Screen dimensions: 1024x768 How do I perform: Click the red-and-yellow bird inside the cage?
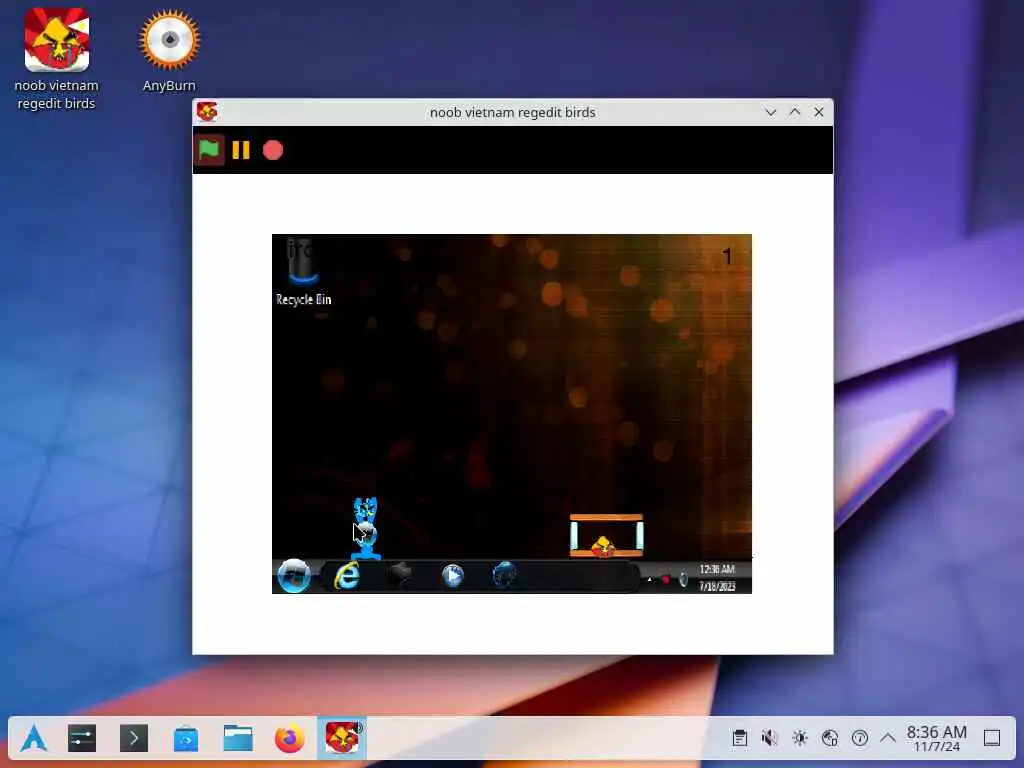(x=603, y=546)
